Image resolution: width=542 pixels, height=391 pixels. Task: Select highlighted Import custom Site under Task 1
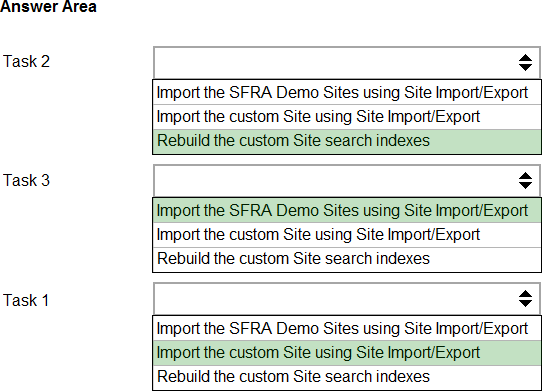point(347,353)
